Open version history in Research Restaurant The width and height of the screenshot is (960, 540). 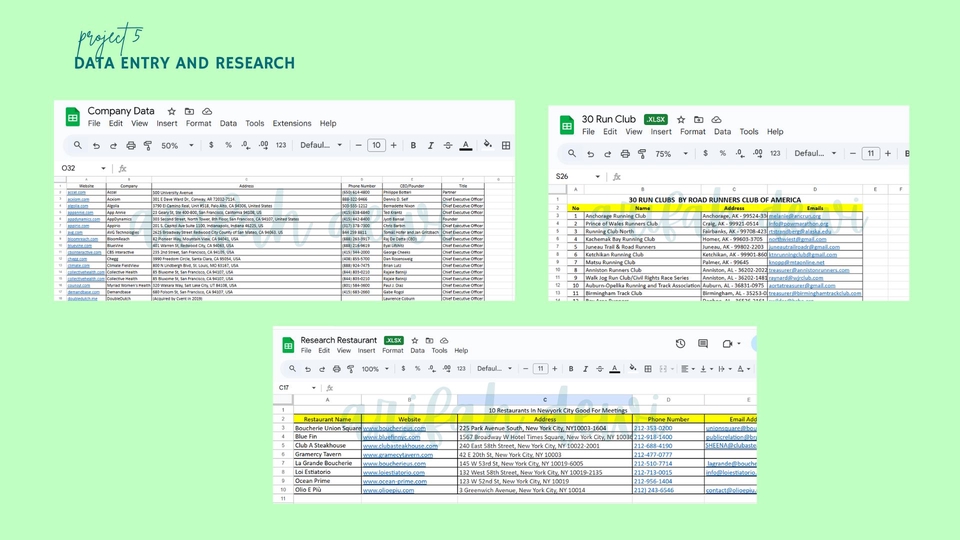pos(680,343)
